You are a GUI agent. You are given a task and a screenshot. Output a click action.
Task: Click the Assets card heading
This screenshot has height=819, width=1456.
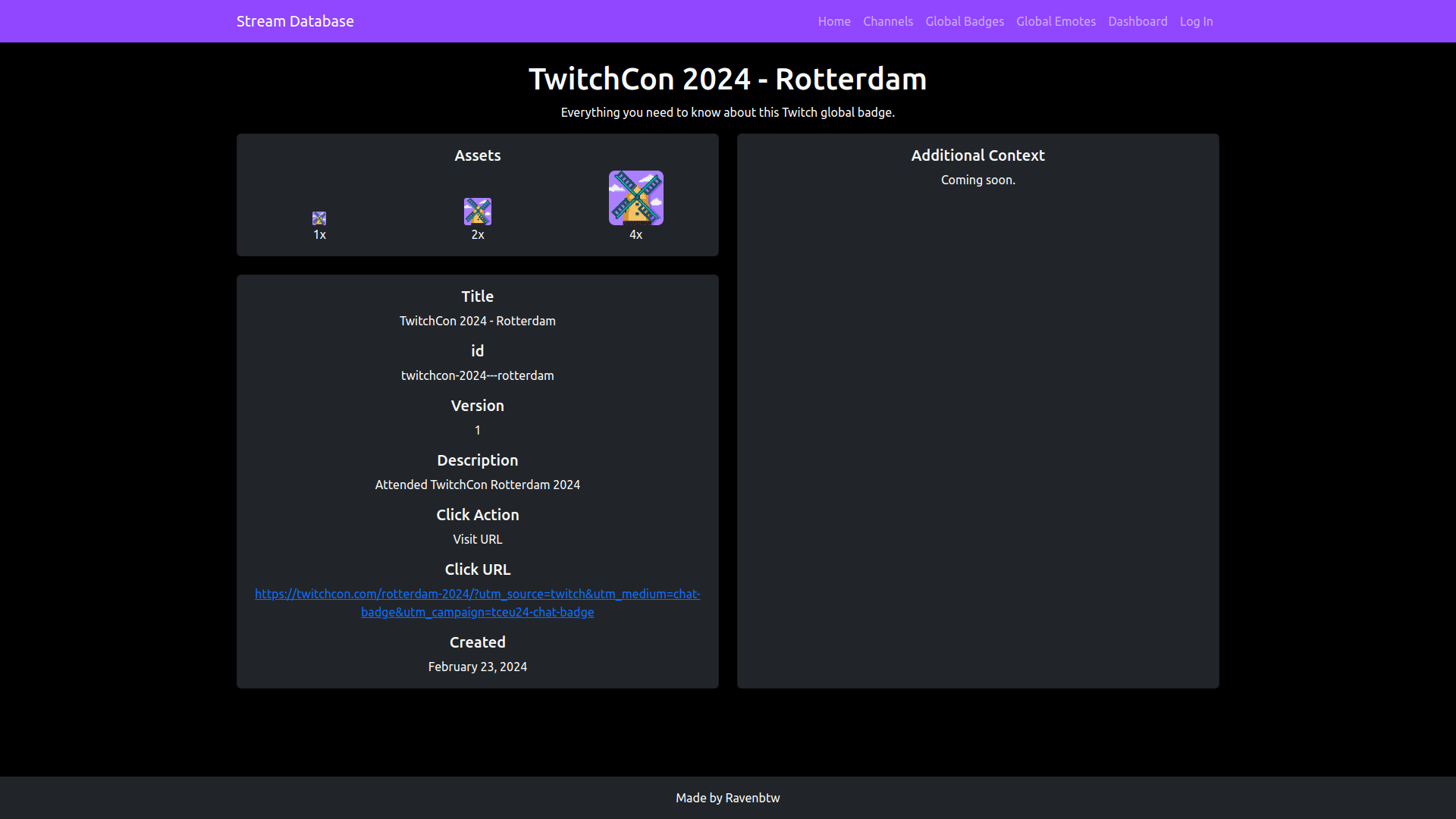(478, 155)
